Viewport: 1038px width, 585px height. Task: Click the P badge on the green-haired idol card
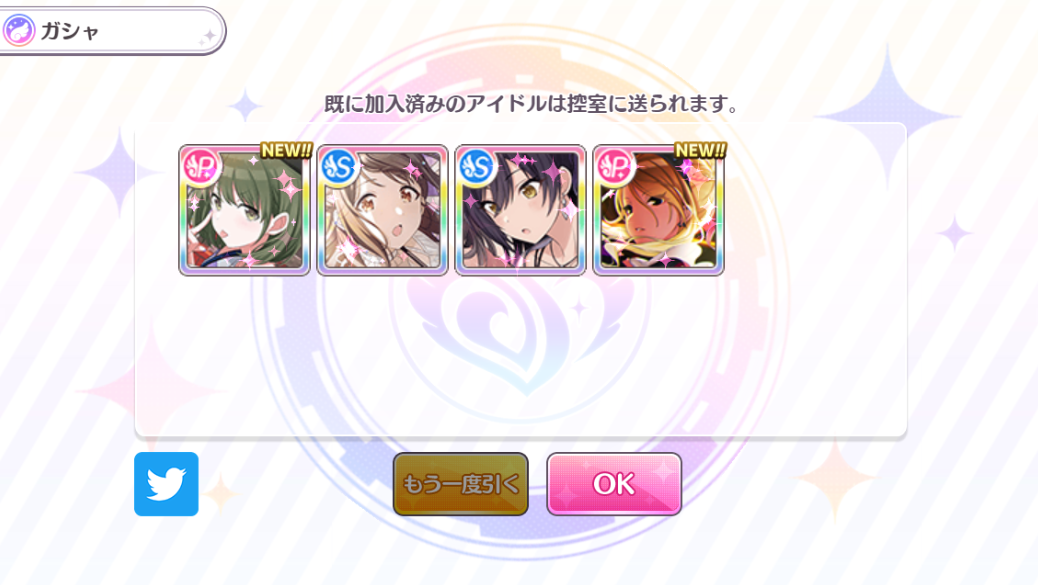coord(201,166)
